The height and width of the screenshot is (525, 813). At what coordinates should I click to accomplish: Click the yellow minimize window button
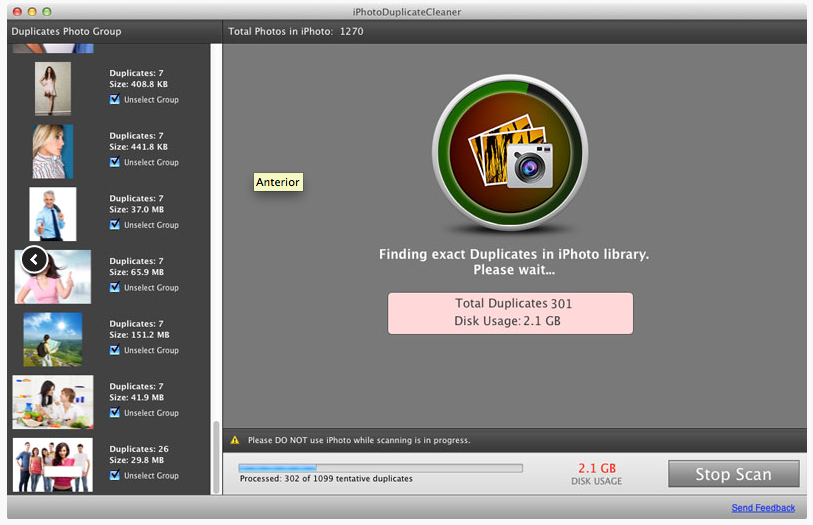32,11
